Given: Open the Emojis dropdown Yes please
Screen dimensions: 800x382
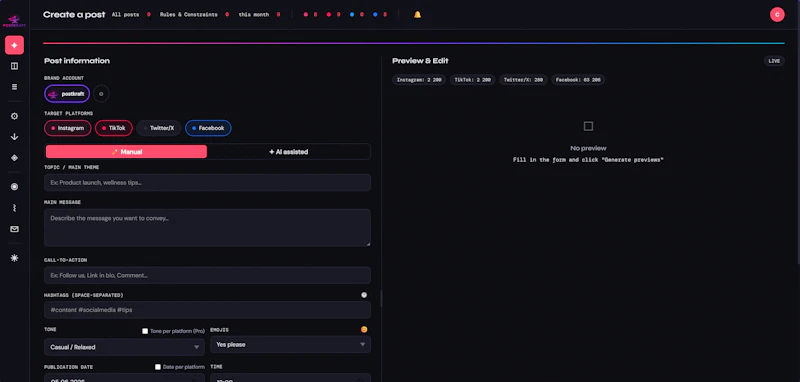Looking at the screenshot, I should click(x=290, y=344).
